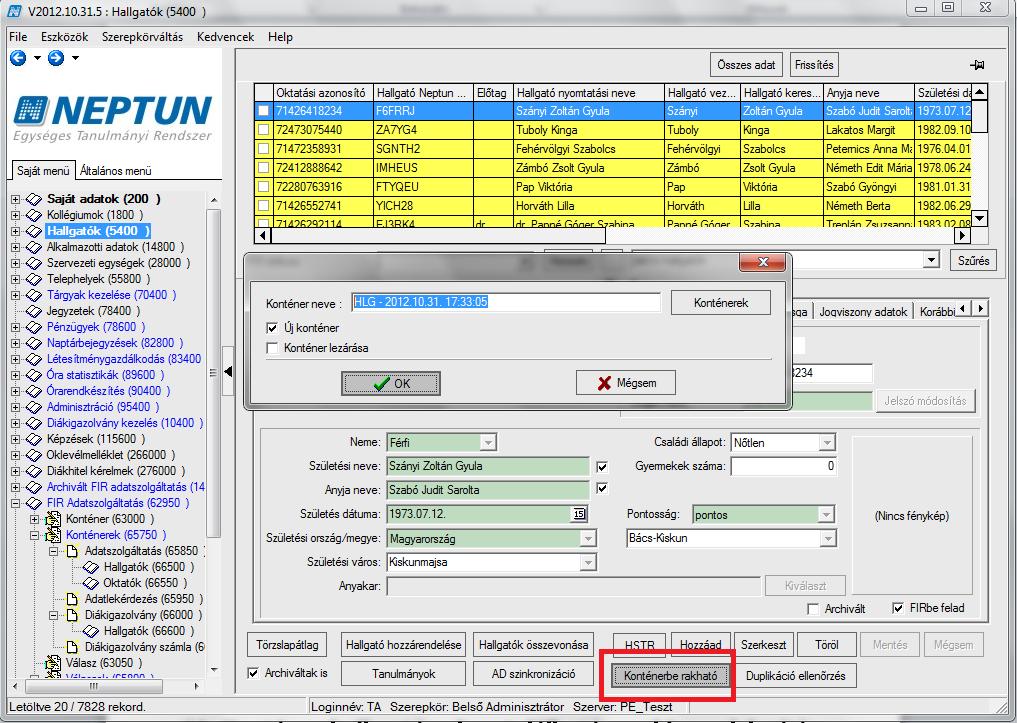Open the File menu

point(18,37)
